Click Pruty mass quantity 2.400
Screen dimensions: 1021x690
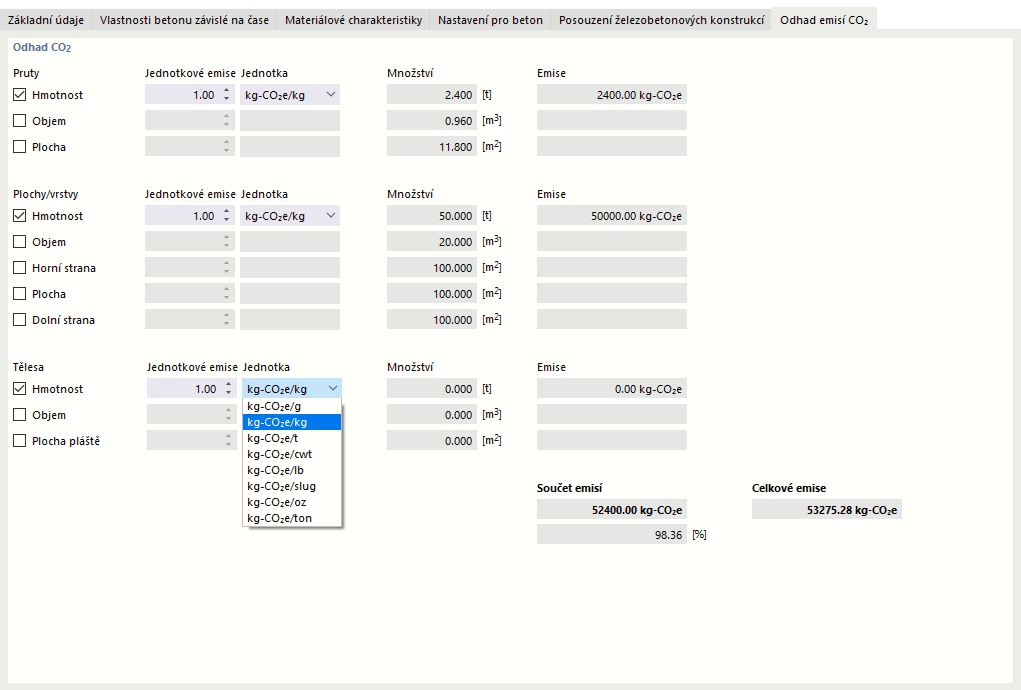tap(432, 95)
